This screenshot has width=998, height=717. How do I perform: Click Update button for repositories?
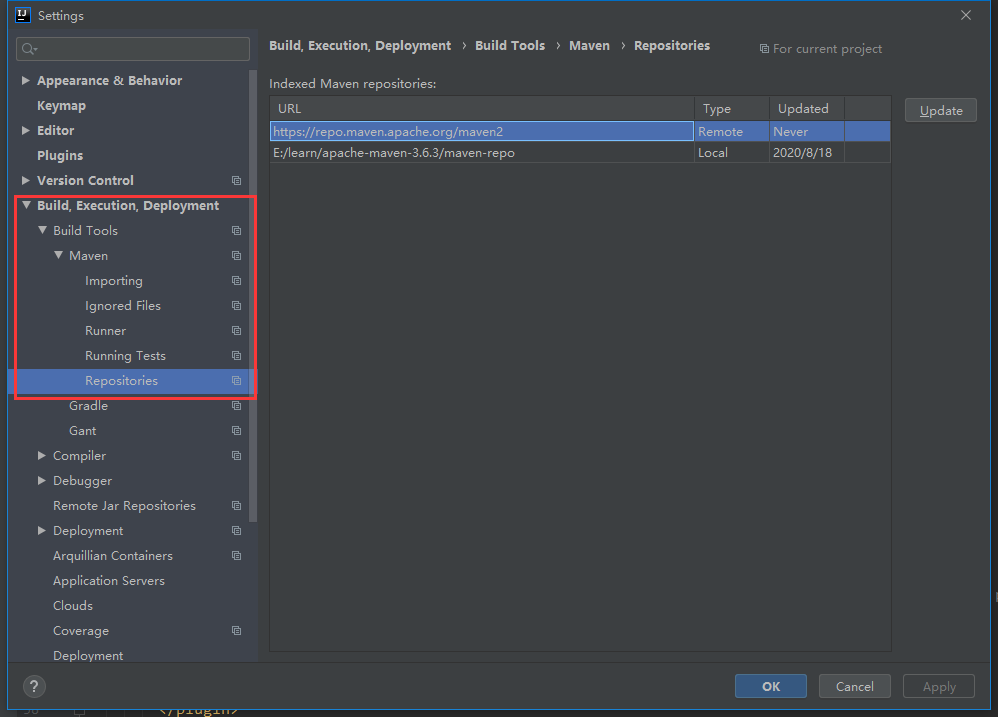tap(941, 110)
